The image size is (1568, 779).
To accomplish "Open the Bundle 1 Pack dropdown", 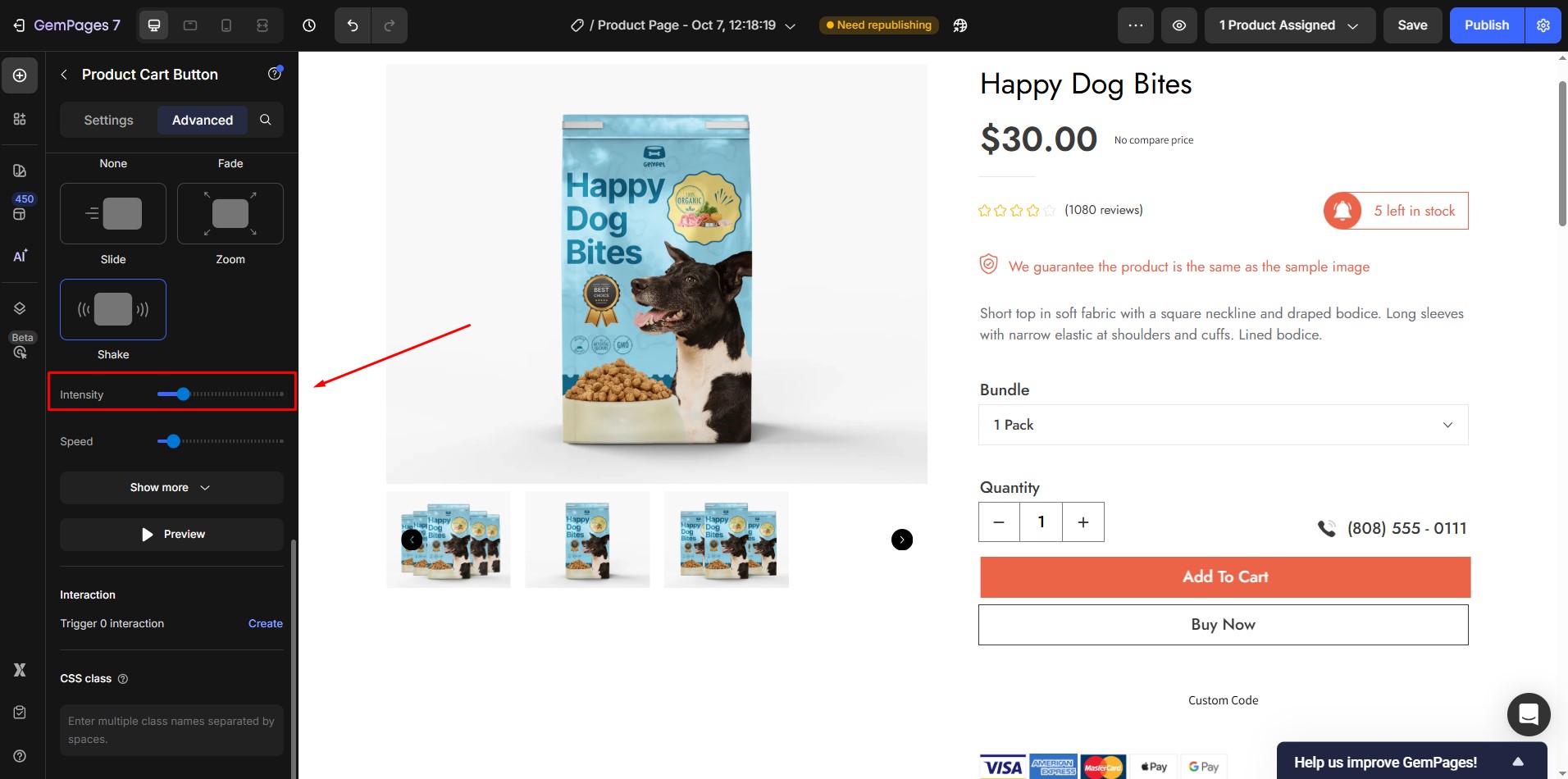I will point(1223,425).
